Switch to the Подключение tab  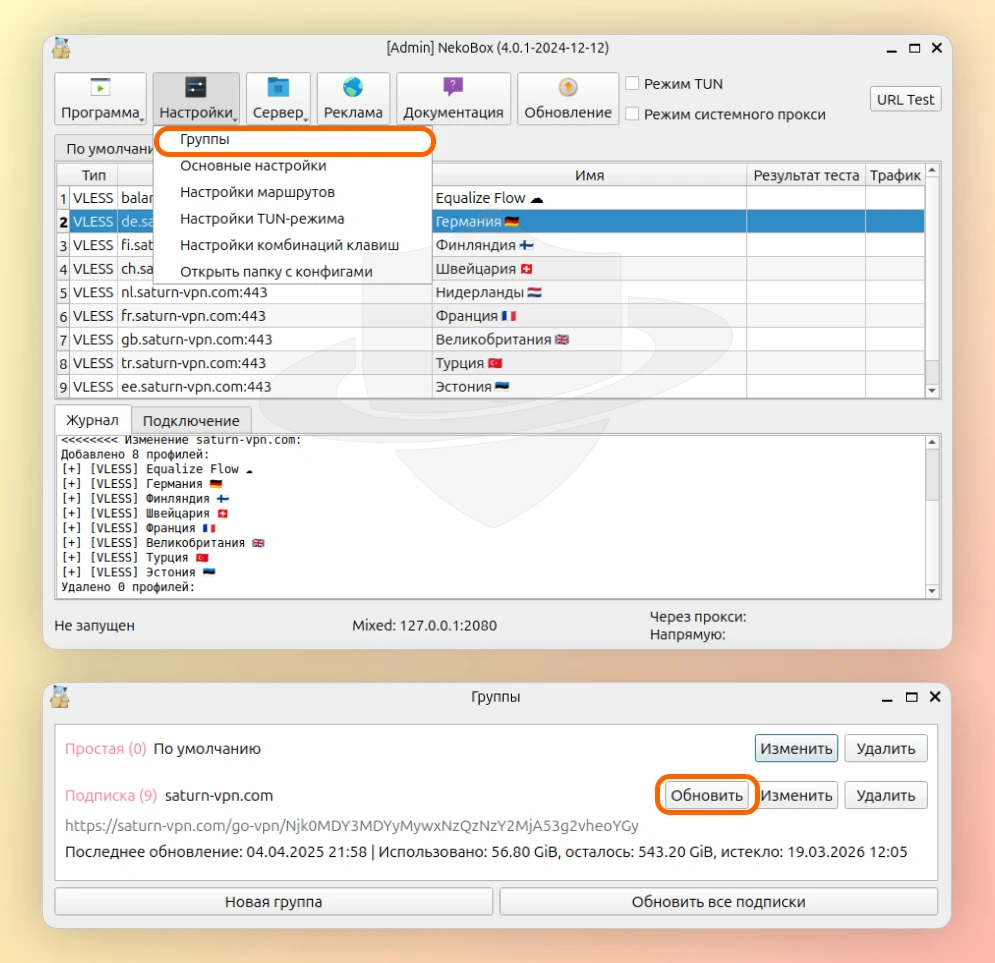pyautogui.click(x=191, y=421)
